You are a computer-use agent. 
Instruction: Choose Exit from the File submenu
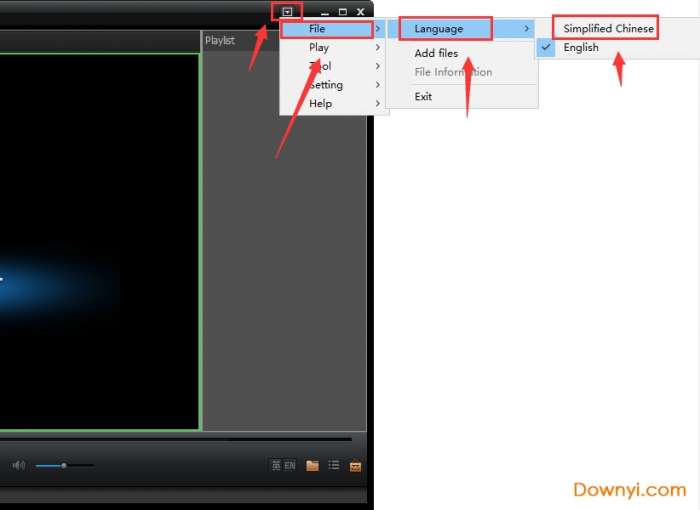coord(423,96)
